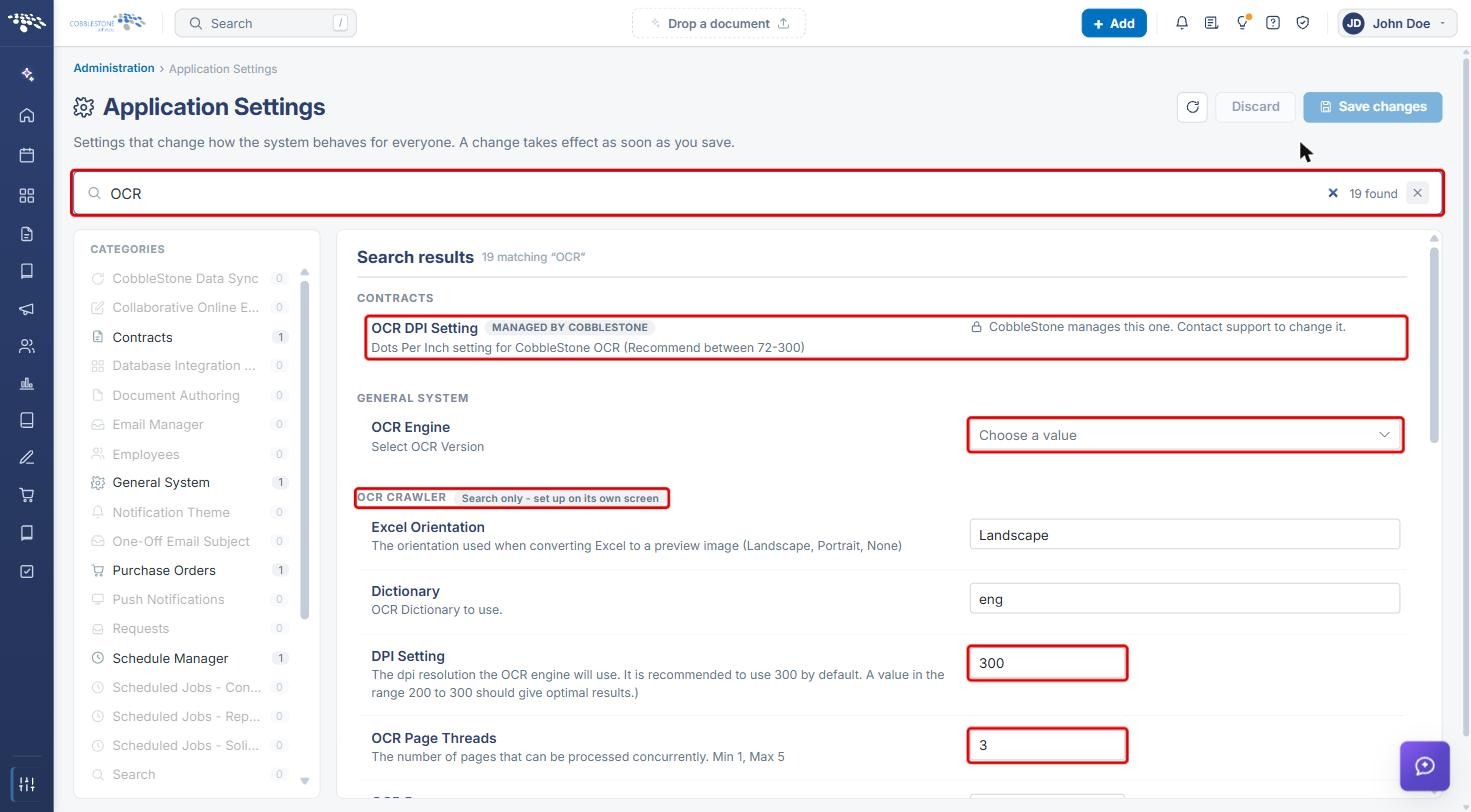
Task: Click the Drop a document upload area
Action: click(x=719, y=23)
